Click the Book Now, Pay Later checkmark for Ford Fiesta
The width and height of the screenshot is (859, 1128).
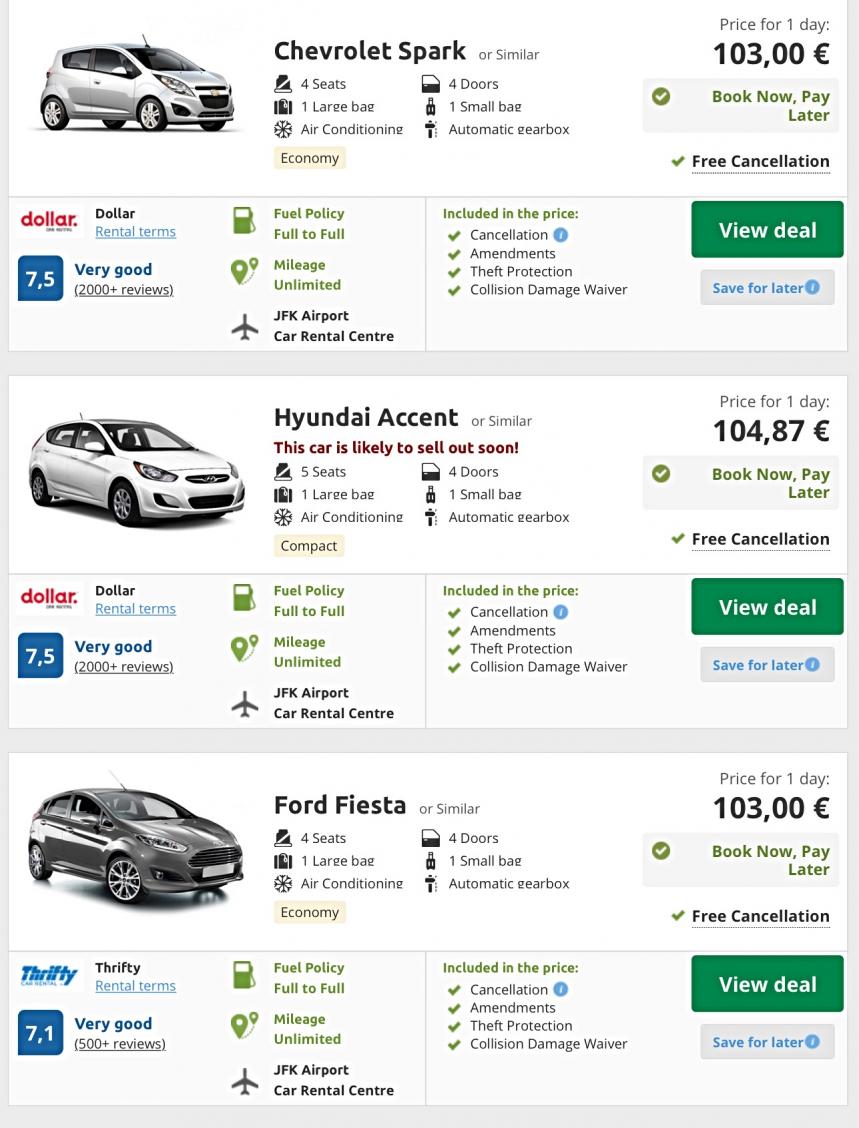click(661, 851)
